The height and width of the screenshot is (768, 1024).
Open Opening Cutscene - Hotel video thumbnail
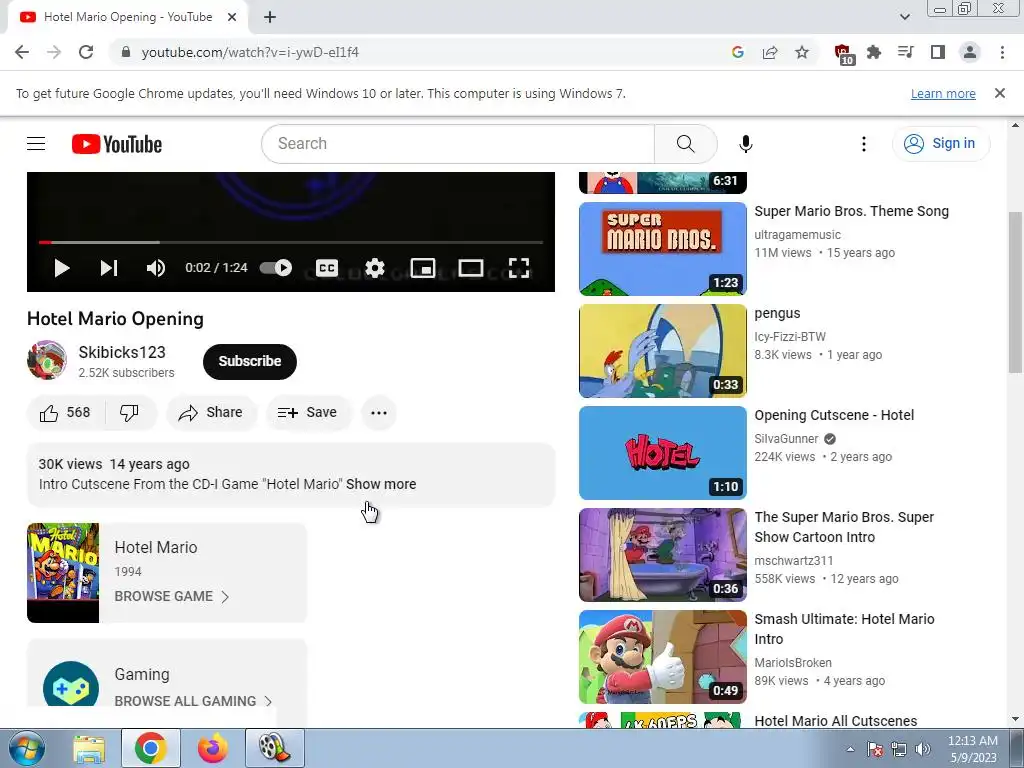662,453
